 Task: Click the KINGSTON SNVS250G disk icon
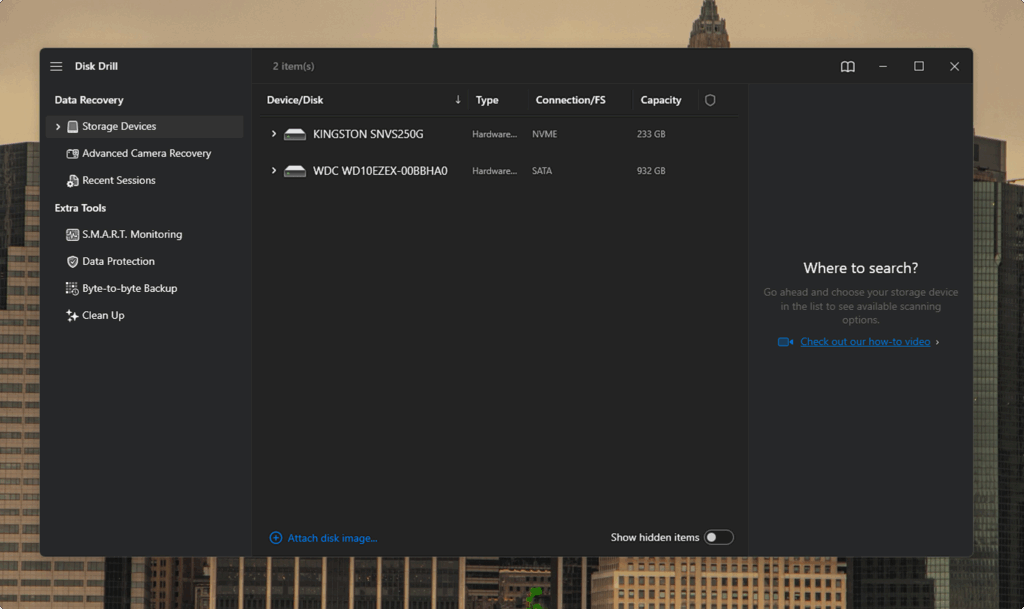click(x=295, y=134)
